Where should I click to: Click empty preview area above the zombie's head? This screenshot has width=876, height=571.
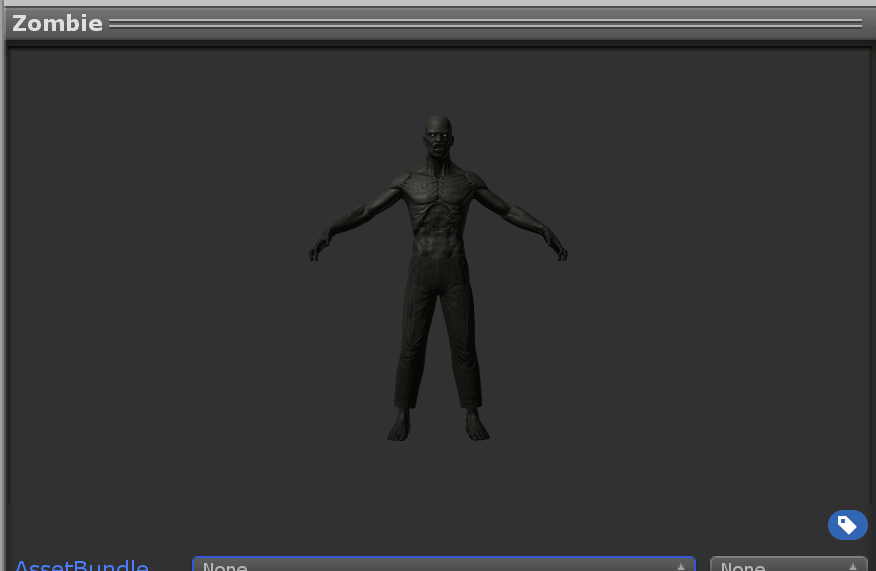tap(438, 80)
